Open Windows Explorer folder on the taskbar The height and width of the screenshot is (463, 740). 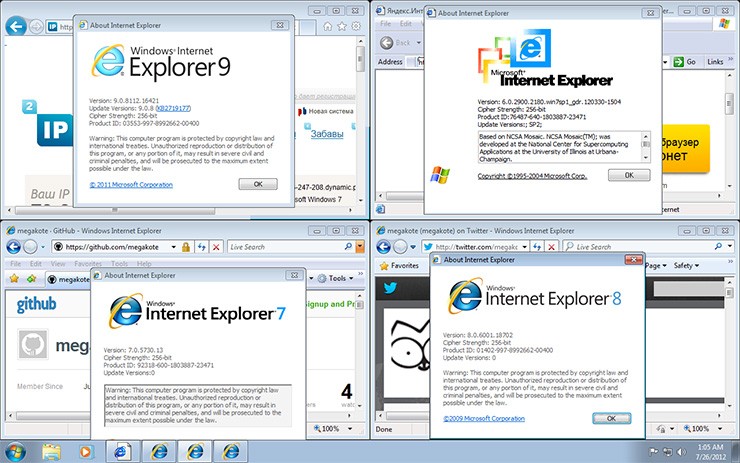point(51,452)
